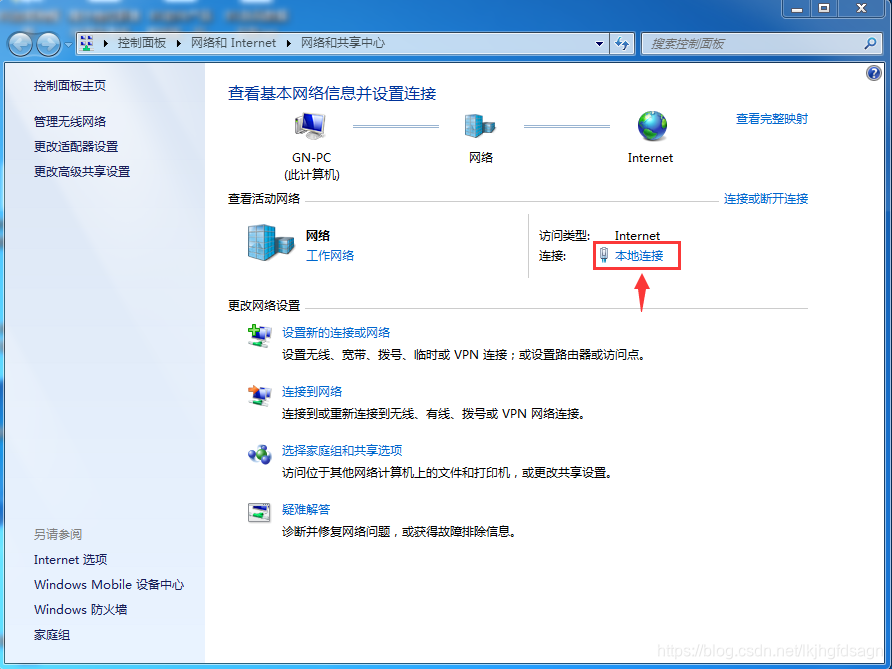Screen dimensions: 892x669
Task: Click 连接或断开连接 link
Action: [x=766, y=199]
